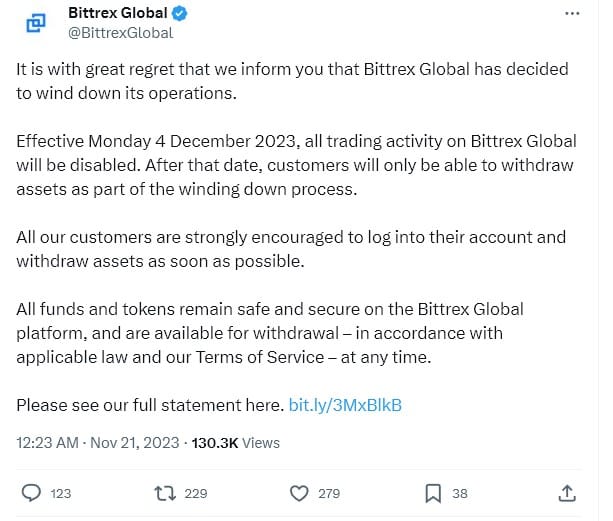Image resolution: width=613 pixels, height=521 pixels.
Task: Like the tweet with the heart icon
Action: (x=298, y=492)
